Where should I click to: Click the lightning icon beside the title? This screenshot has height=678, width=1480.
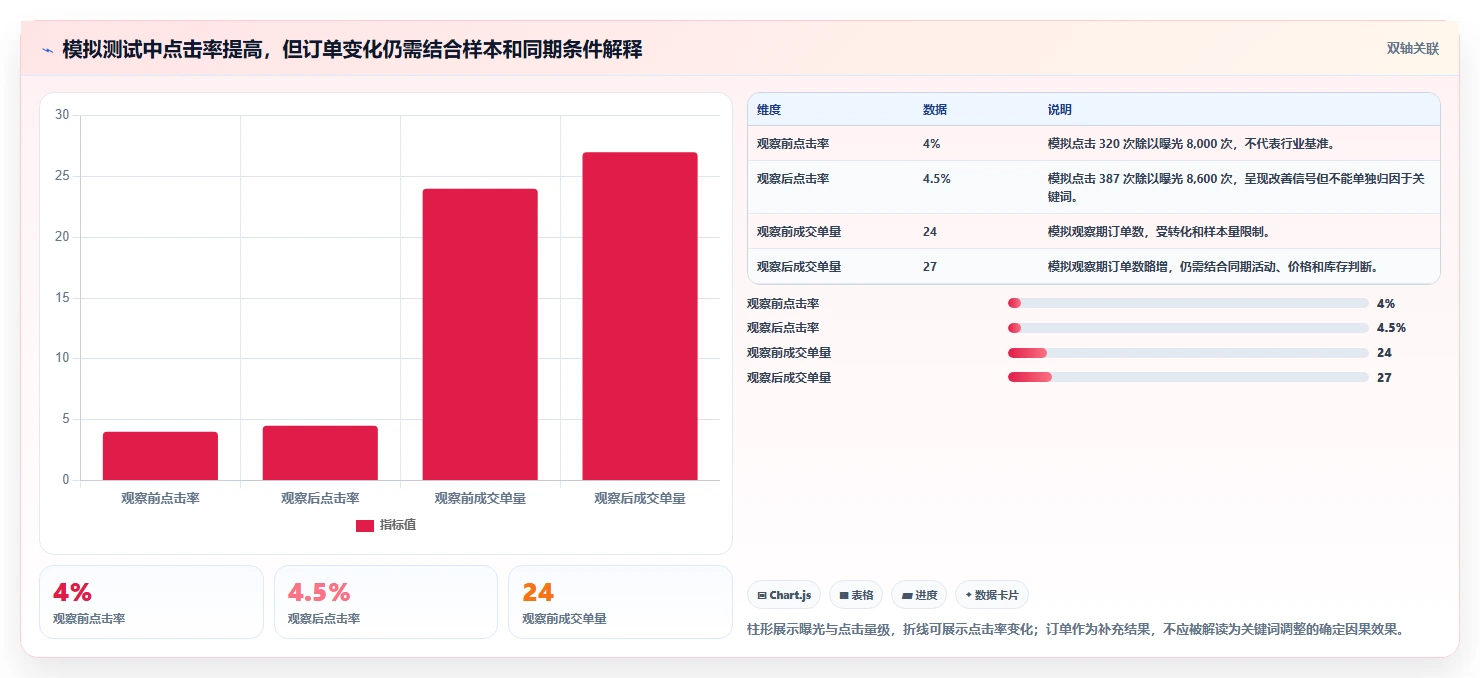[48, 50]
